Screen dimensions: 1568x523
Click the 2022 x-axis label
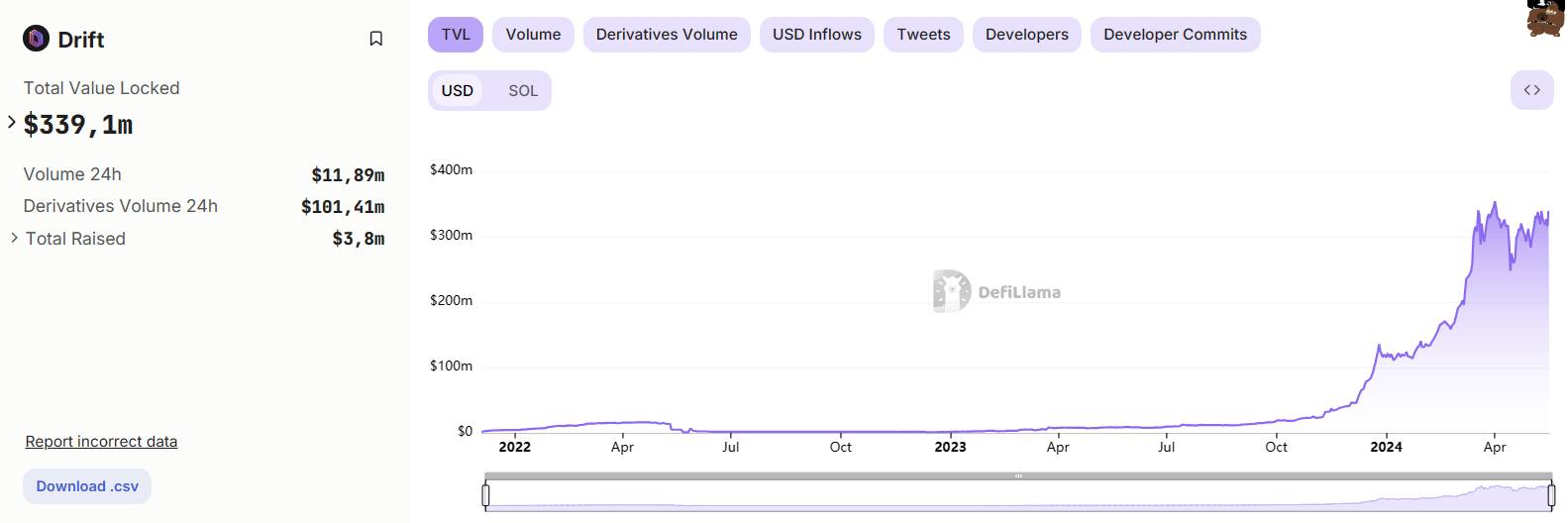[x=515, y=447]
